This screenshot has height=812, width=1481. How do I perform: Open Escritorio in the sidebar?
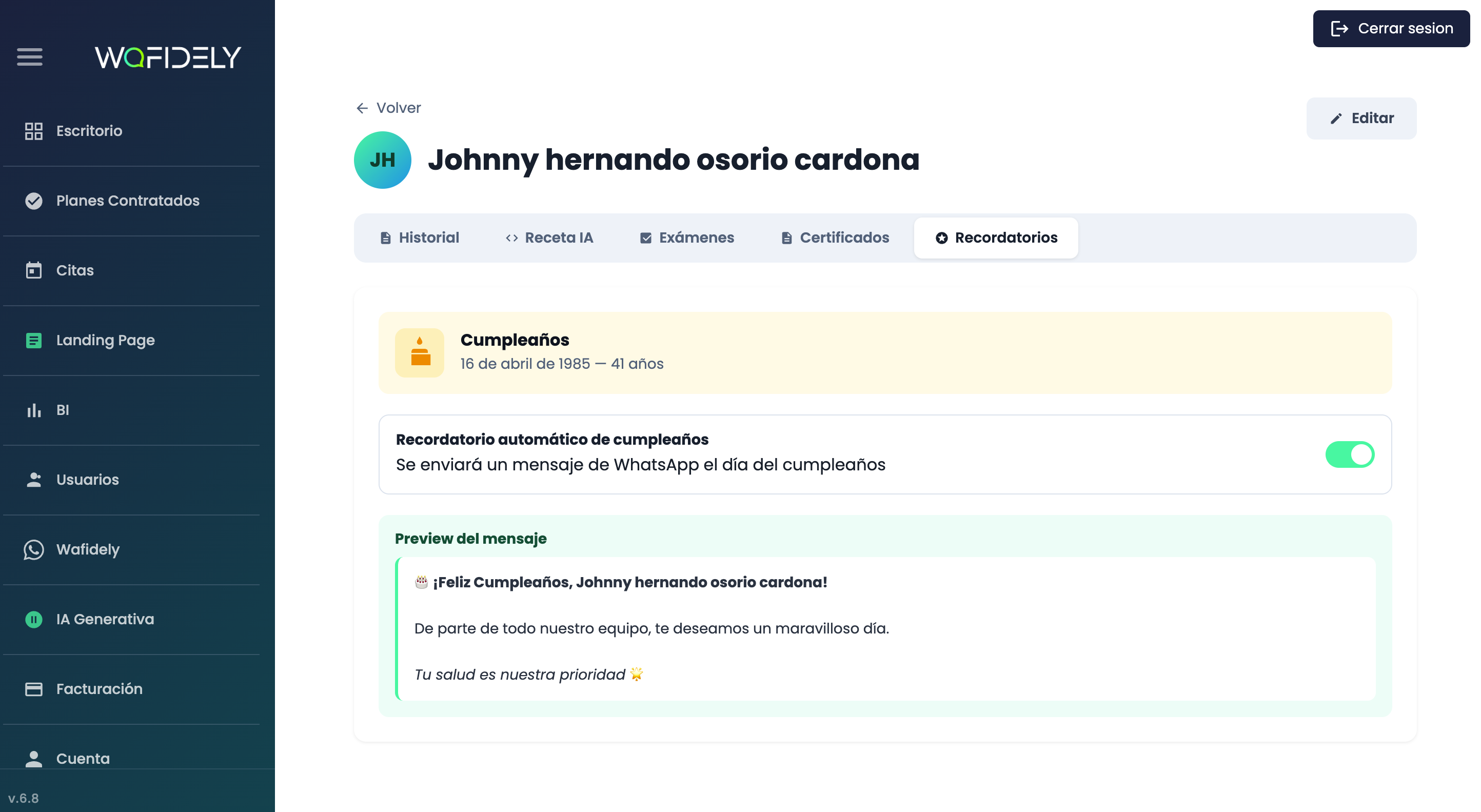(131, 131)
